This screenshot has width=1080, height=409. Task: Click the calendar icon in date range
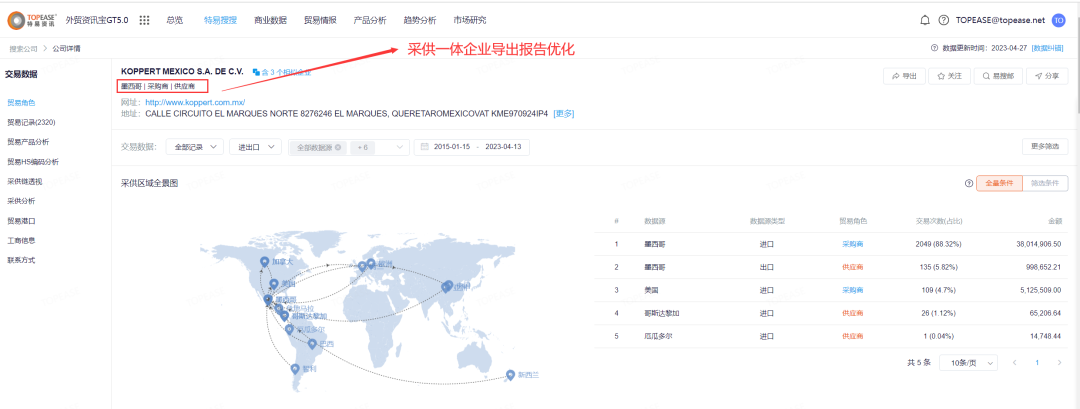(x=425, y=147)
